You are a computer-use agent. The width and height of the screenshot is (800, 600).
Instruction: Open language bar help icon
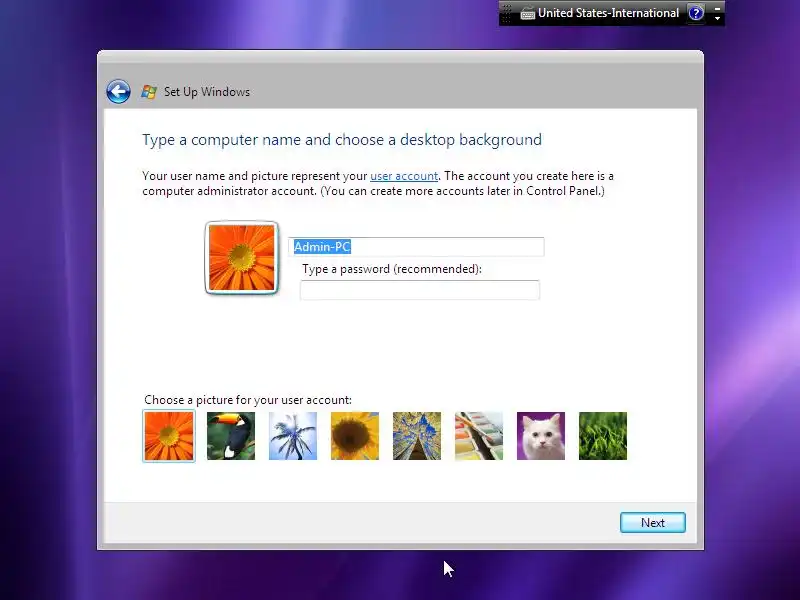click(695, 13)
